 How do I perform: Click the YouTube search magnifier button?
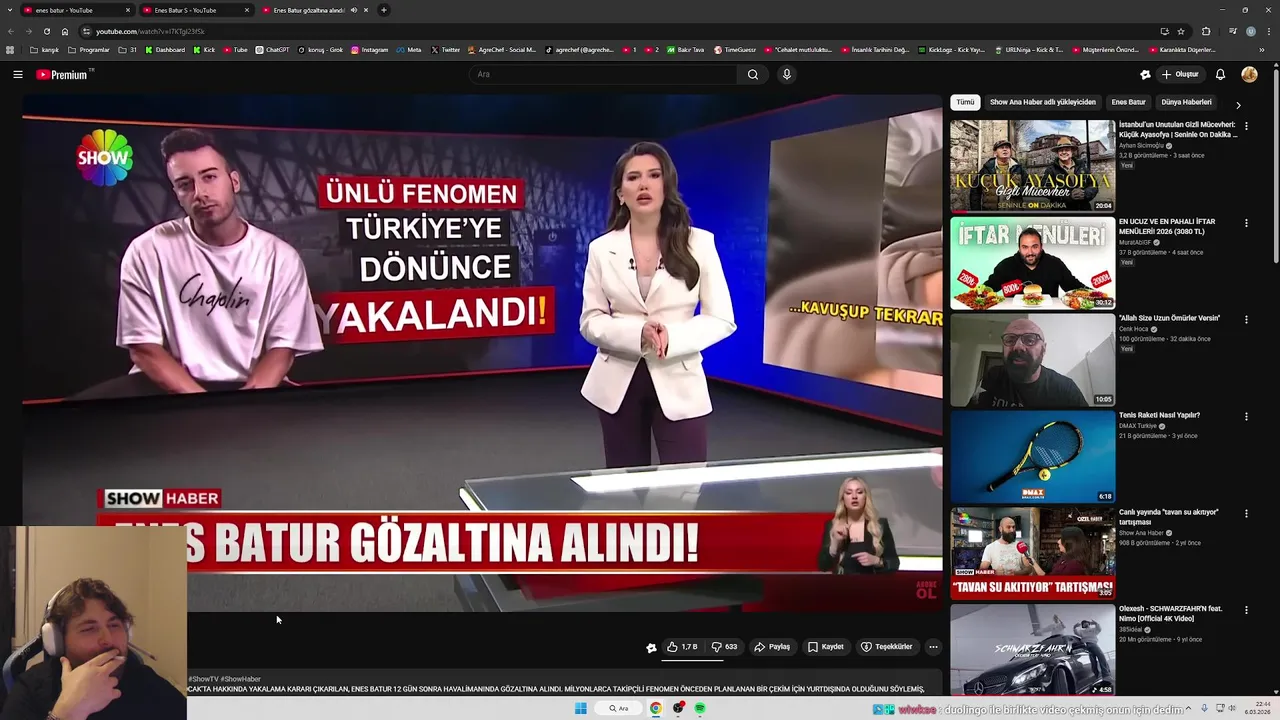click(753, 74)
